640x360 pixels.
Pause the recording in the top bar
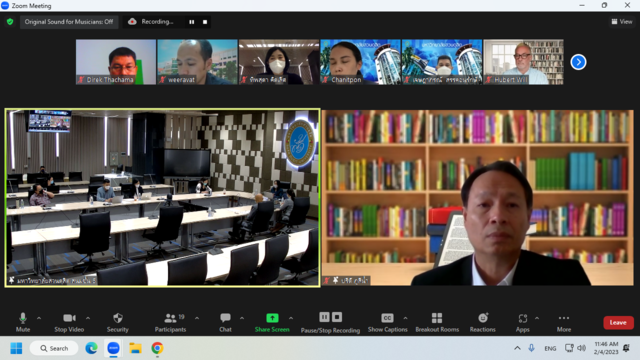pyautogui.click(x=191, y=22)
